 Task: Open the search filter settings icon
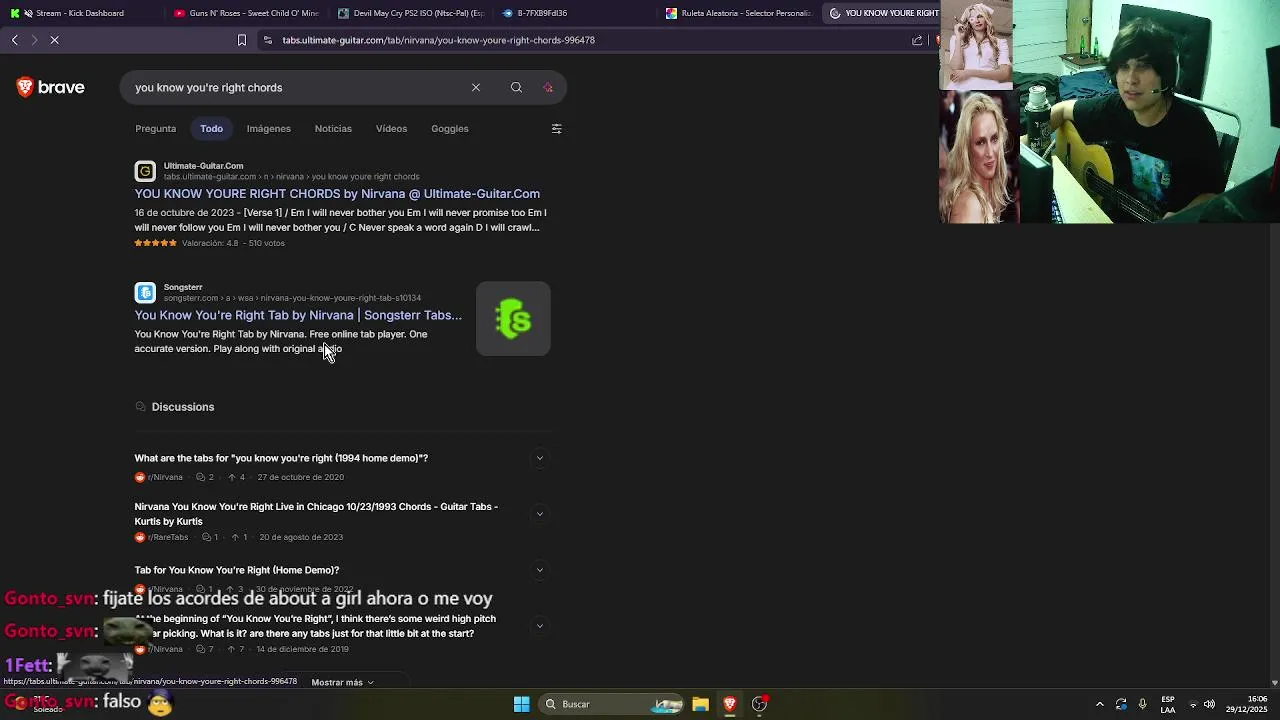point(556,129)
